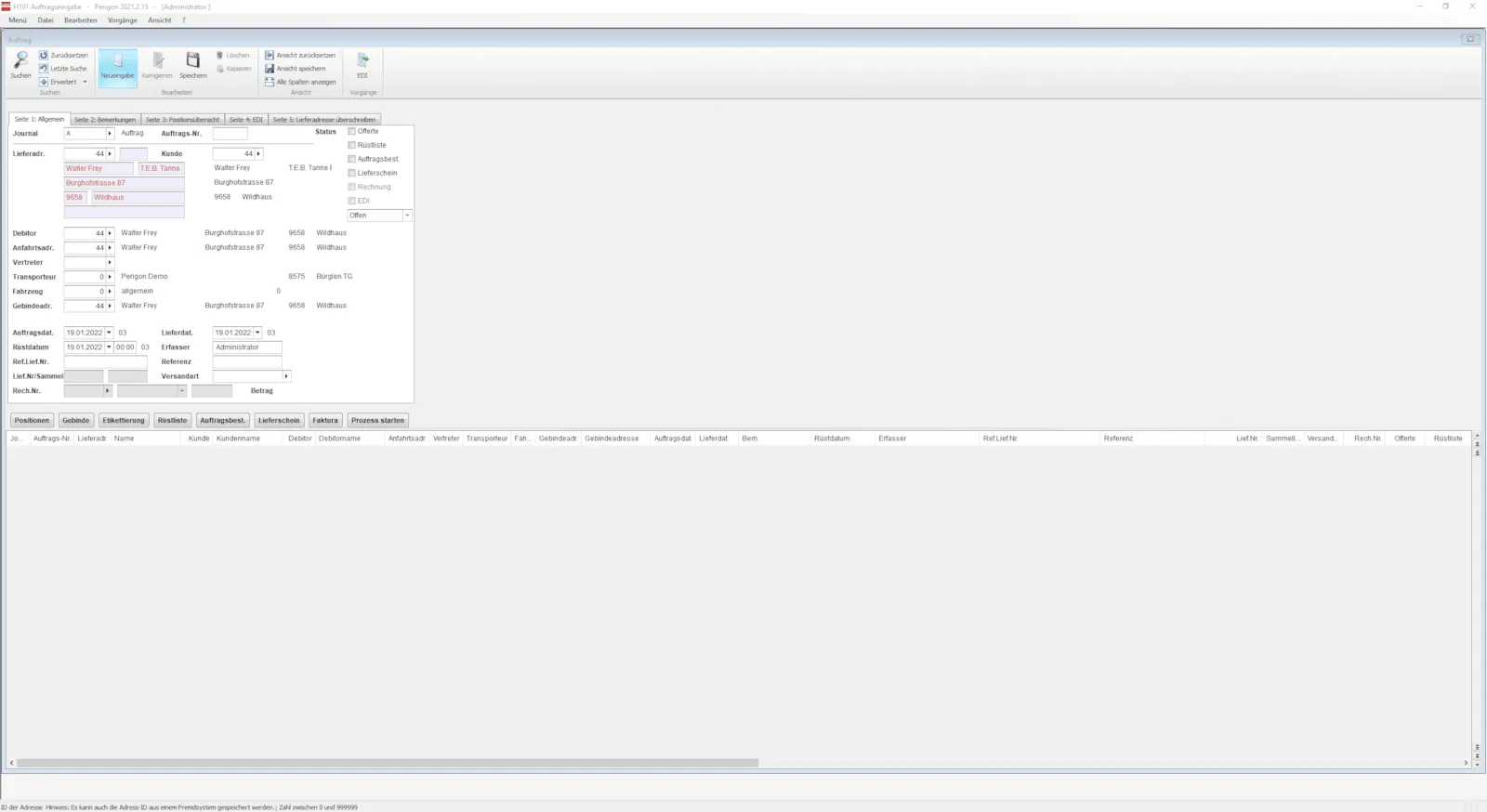The image size is (1487, 812).
Task: Toggle the Rüstliste status checkbox
Action: pos(352,145)
